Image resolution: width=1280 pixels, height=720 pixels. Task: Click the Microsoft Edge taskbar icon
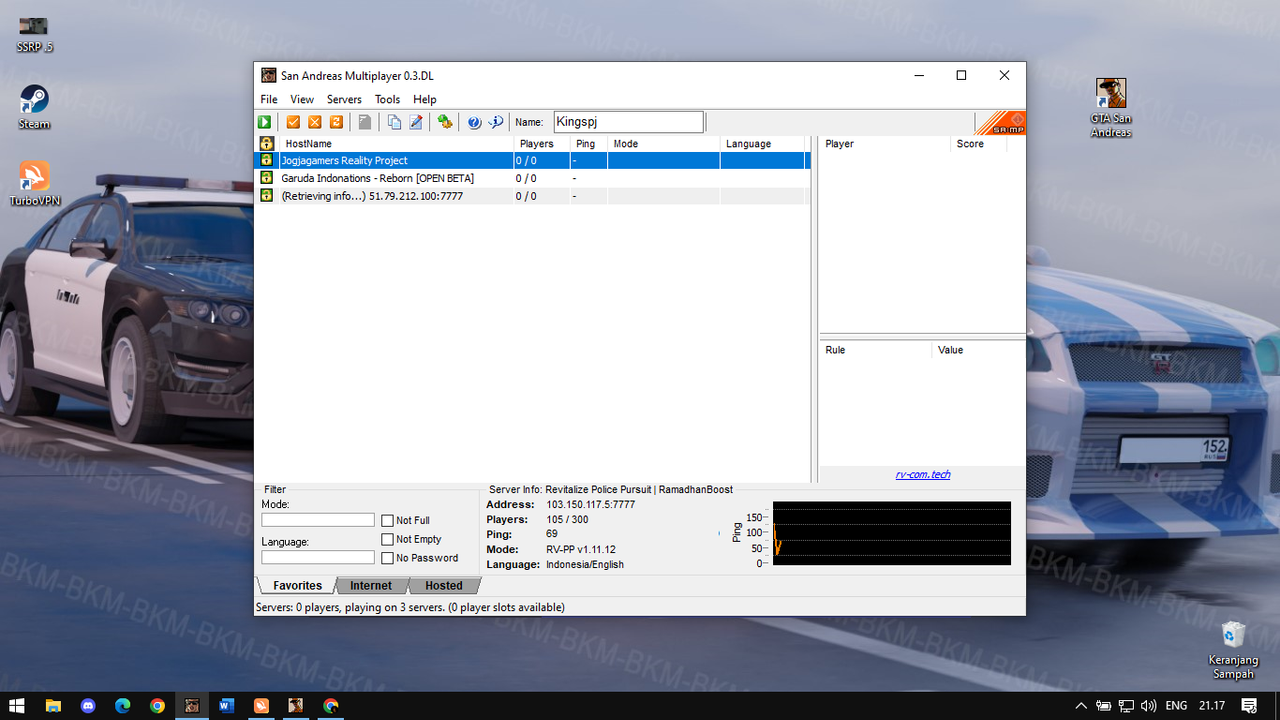pyautogui.click(x=123, y=705)
